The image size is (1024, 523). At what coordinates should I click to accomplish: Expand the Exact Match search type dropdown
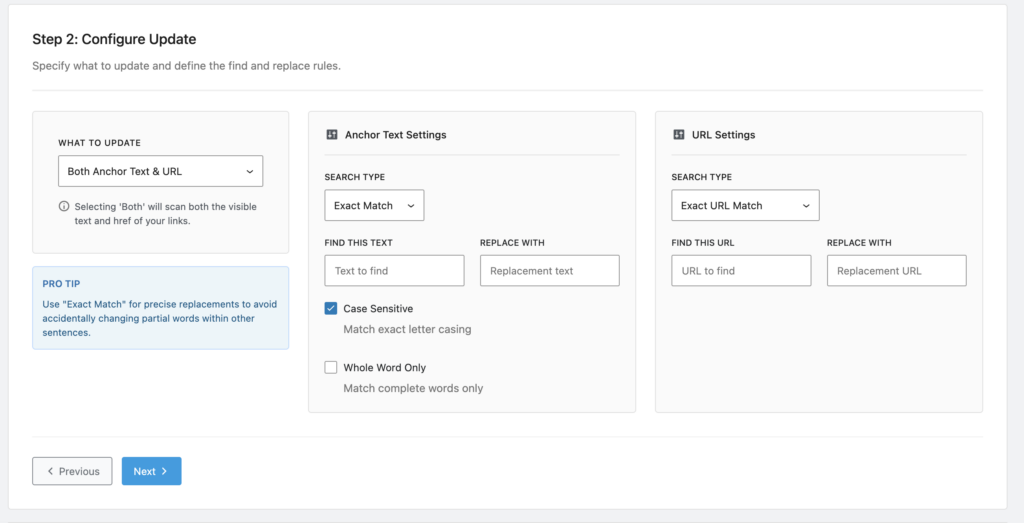[374, 205]
